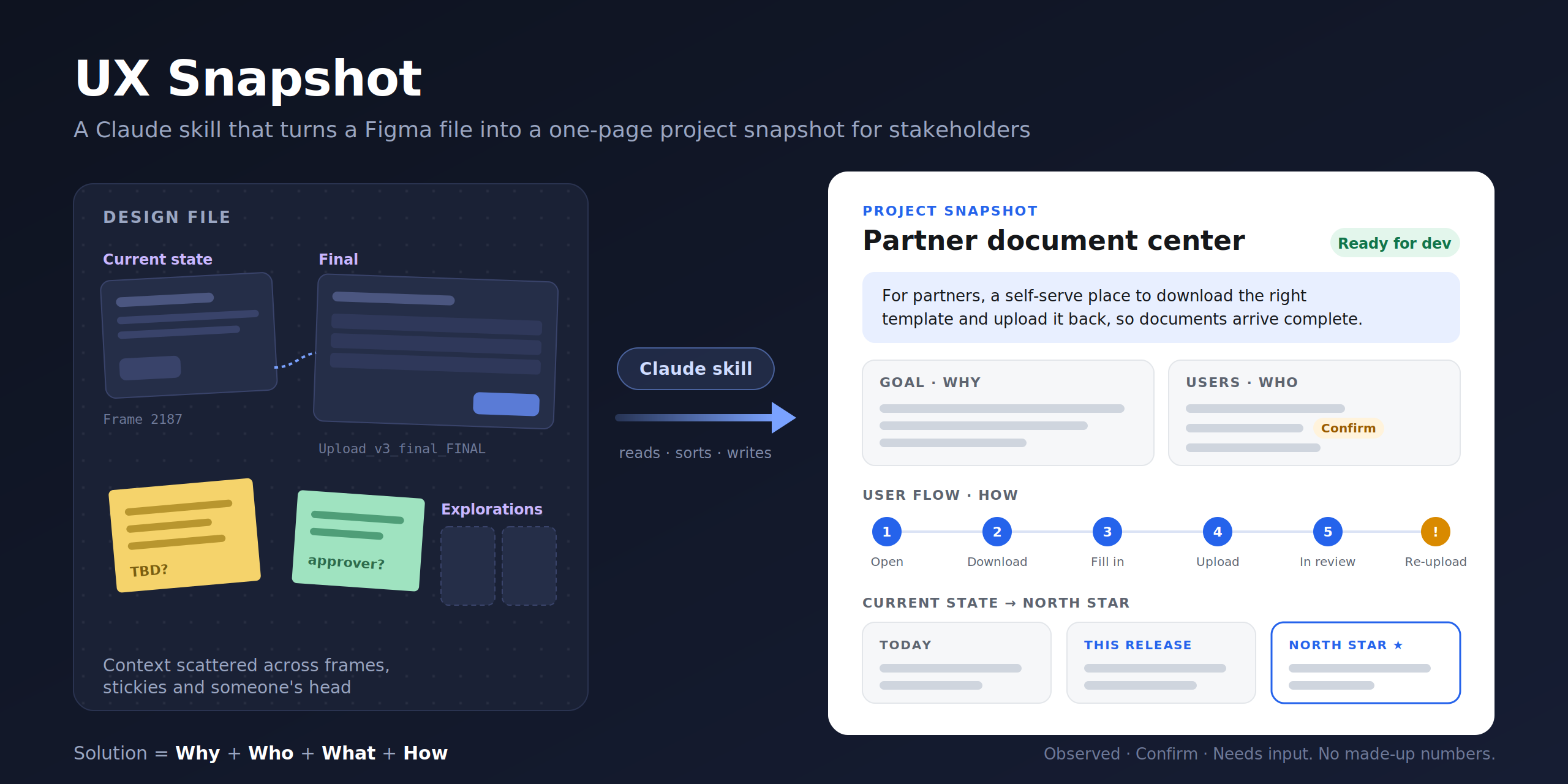Image resolution: width=1568 pixels, height=784 pixels.
Task: Click the Confirm tag in Users card
Action: click(x=1348, y=428)
